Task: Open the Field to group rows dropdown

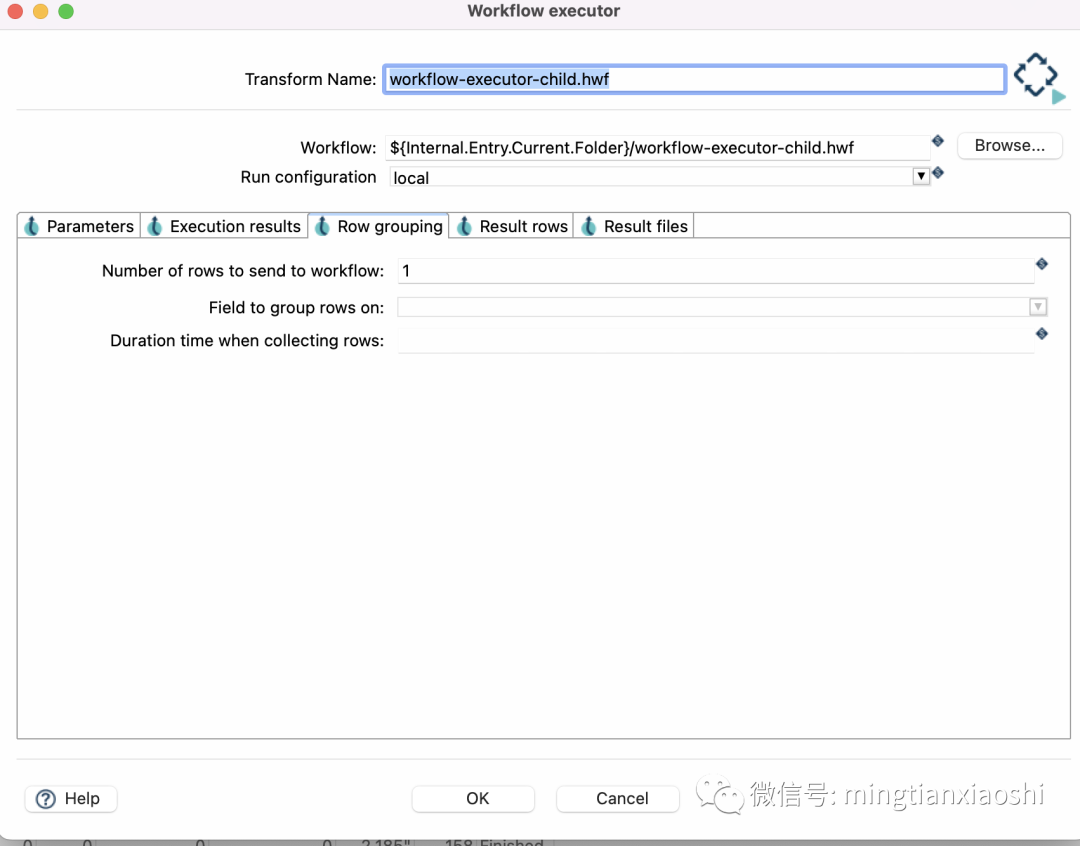Action: click(1038, 306)
